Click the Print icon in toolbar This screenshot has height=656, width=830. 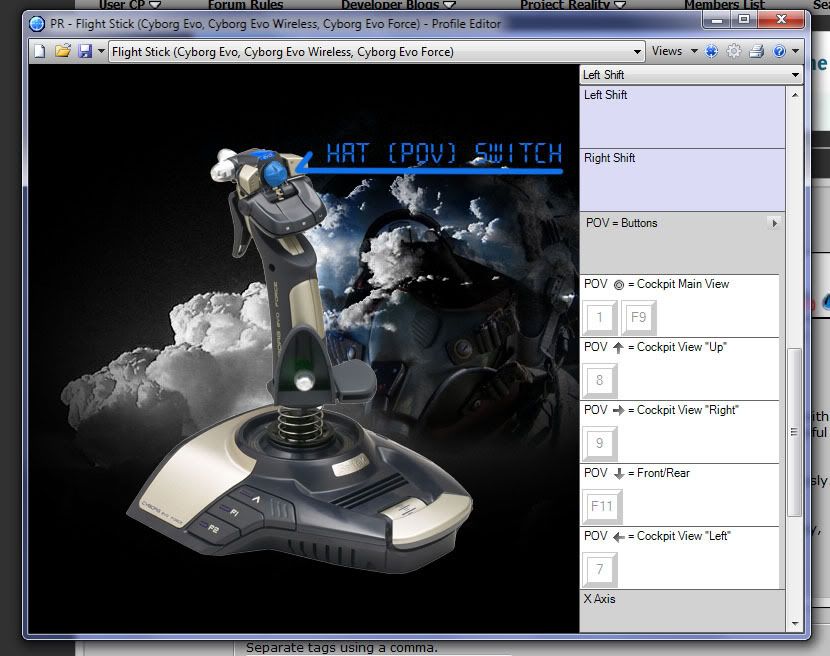[757, 51]
